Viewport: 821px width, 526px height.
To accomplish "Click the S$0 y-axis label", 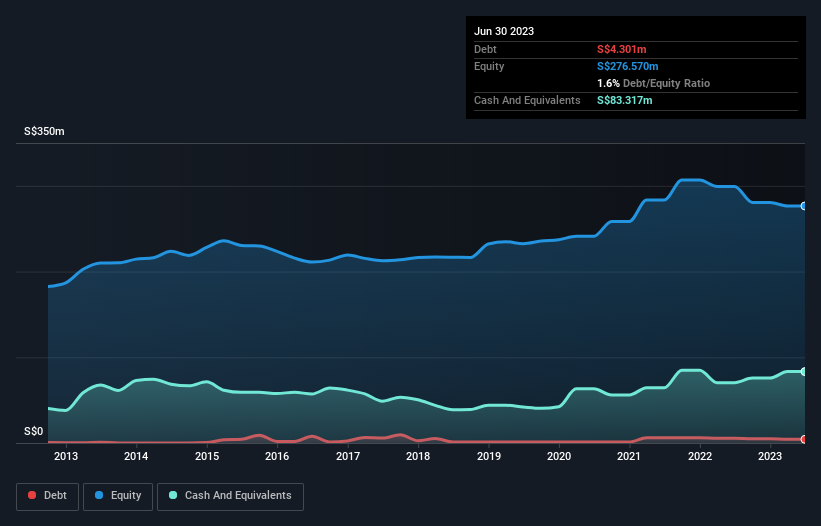I will point(34,431).
